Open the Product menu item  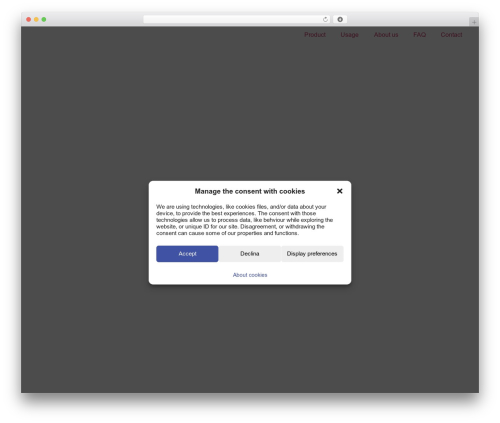pos(315,35)
